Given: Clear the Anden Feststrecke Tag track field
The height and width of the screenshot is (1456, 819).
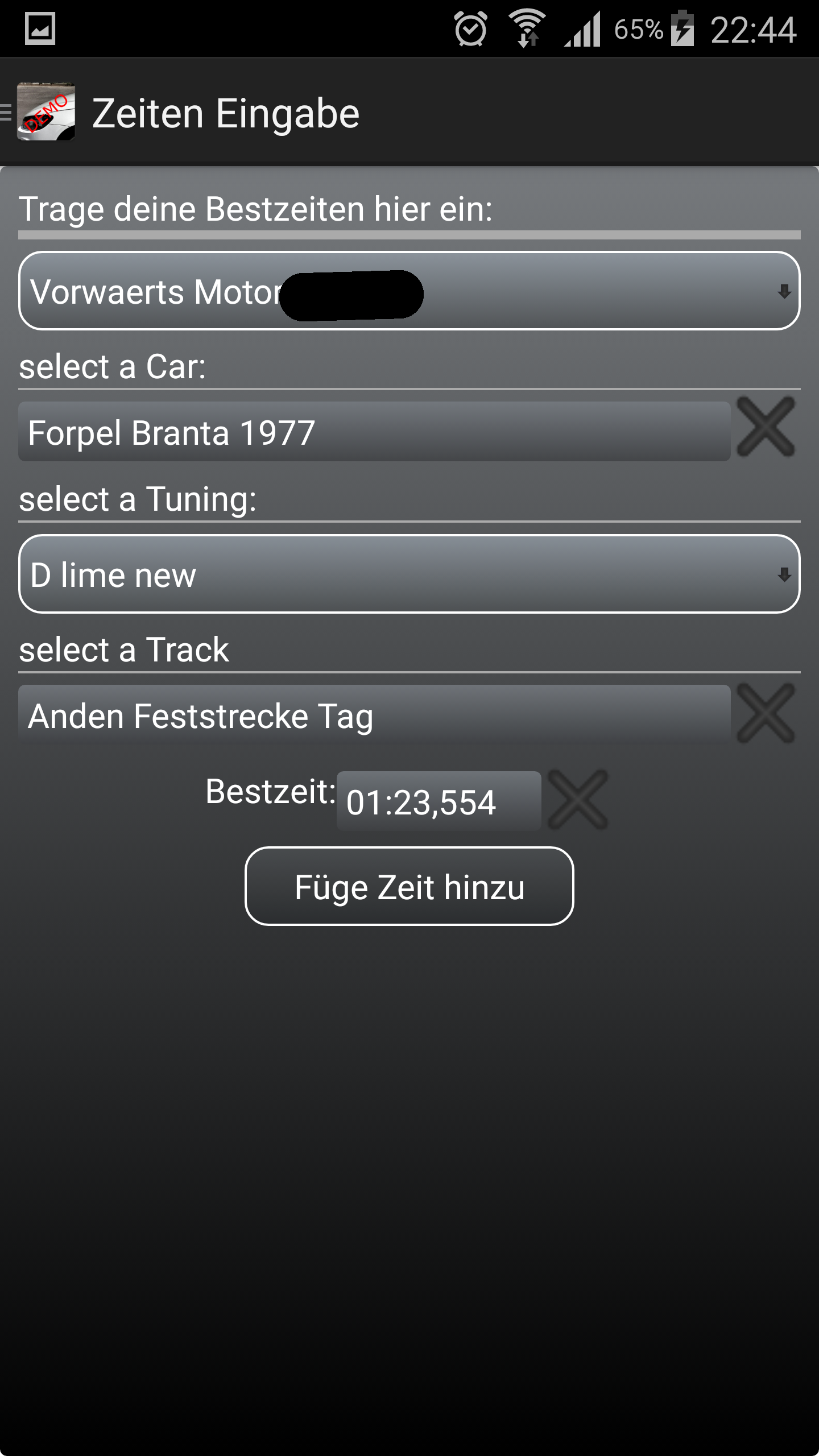Looking at the screenshot, I should click(x=766, y=713).
